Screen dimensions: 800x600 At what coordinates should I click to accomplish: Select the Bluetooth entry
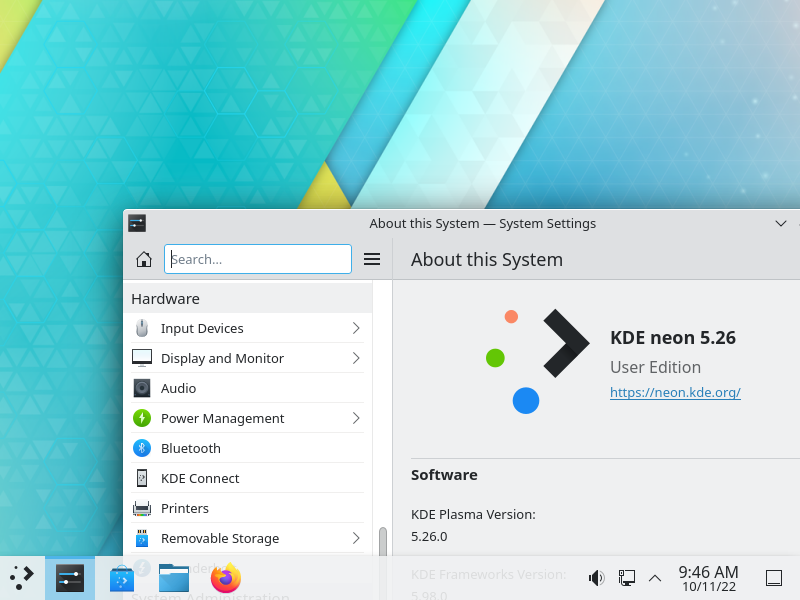click(x=247, y=448)
